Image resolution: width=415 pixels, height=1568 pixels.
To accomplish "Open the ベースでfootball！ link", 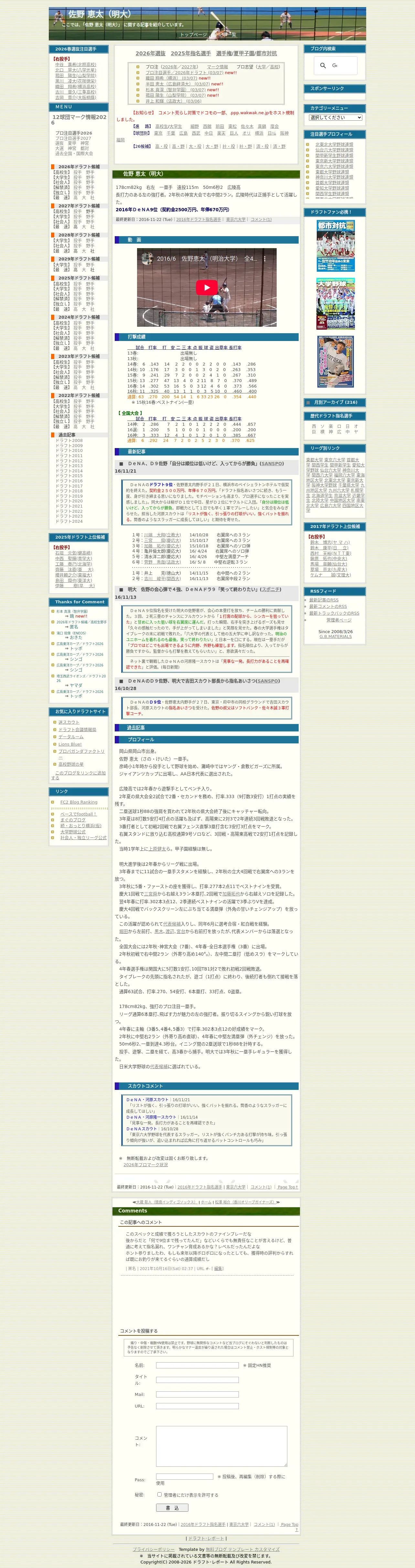I will [78, 814].
